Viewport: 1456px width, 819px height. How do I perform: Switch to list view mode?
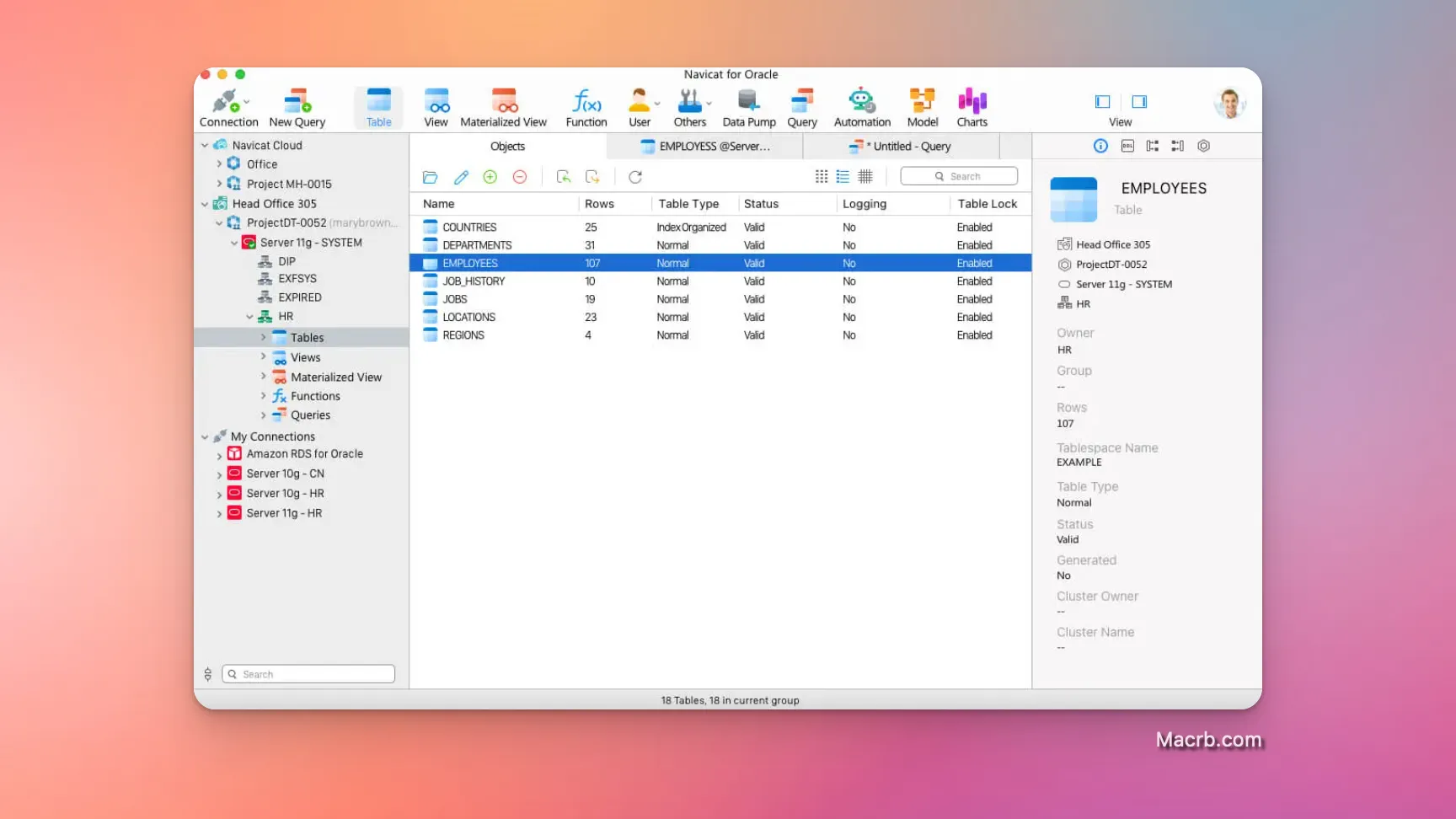click(843, 176)
